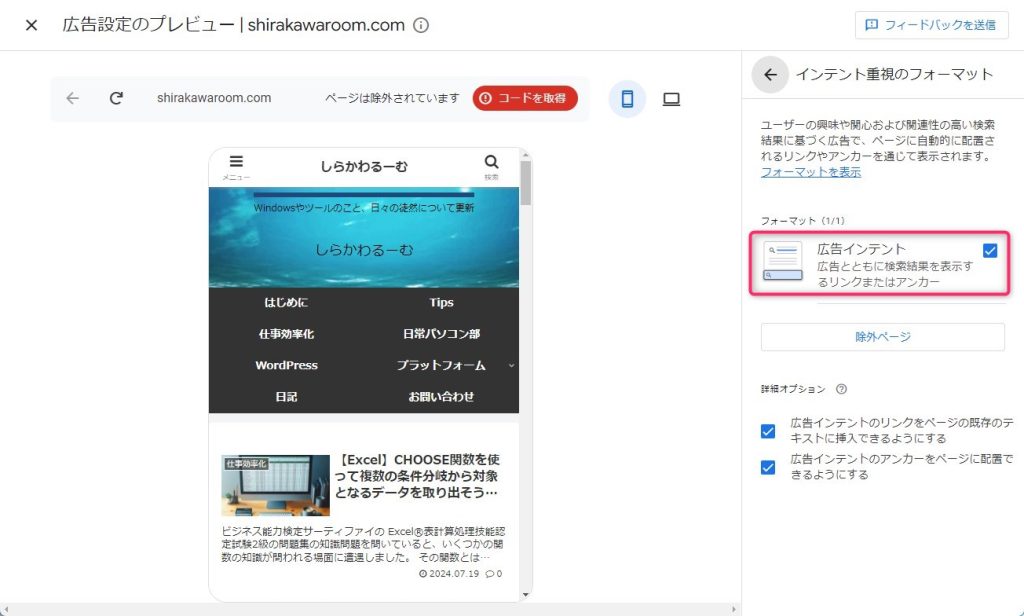Screen dimensions: 1024x616
Task: Go back from intent format panel
Action: click(770, 74)
